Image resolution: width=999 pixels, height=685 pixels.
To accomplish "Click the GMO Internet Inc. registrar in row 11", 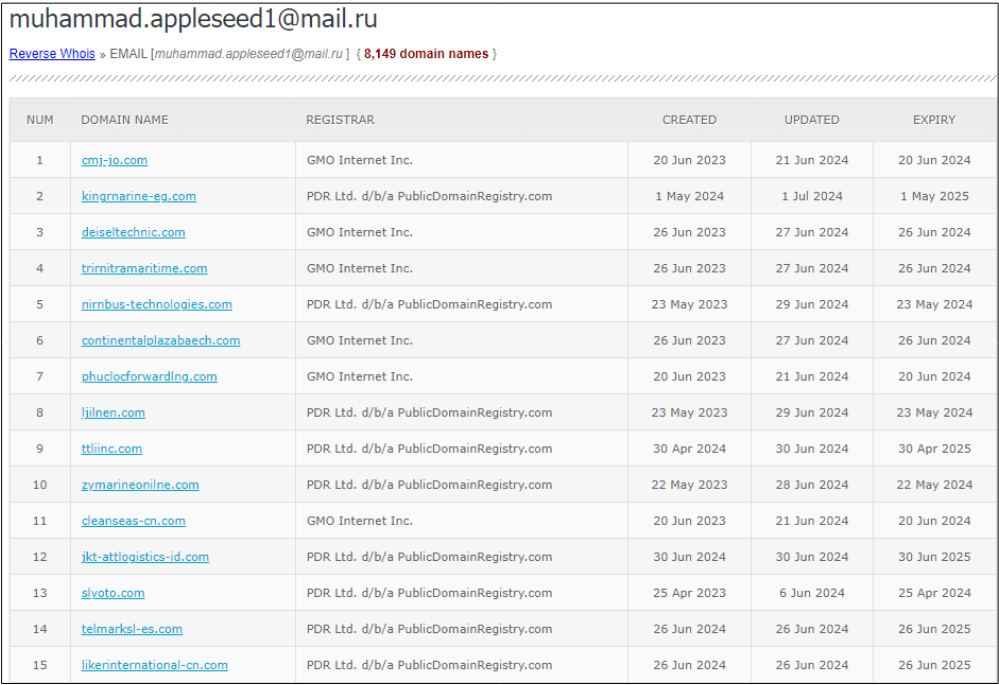I will (x=359, y=521).
